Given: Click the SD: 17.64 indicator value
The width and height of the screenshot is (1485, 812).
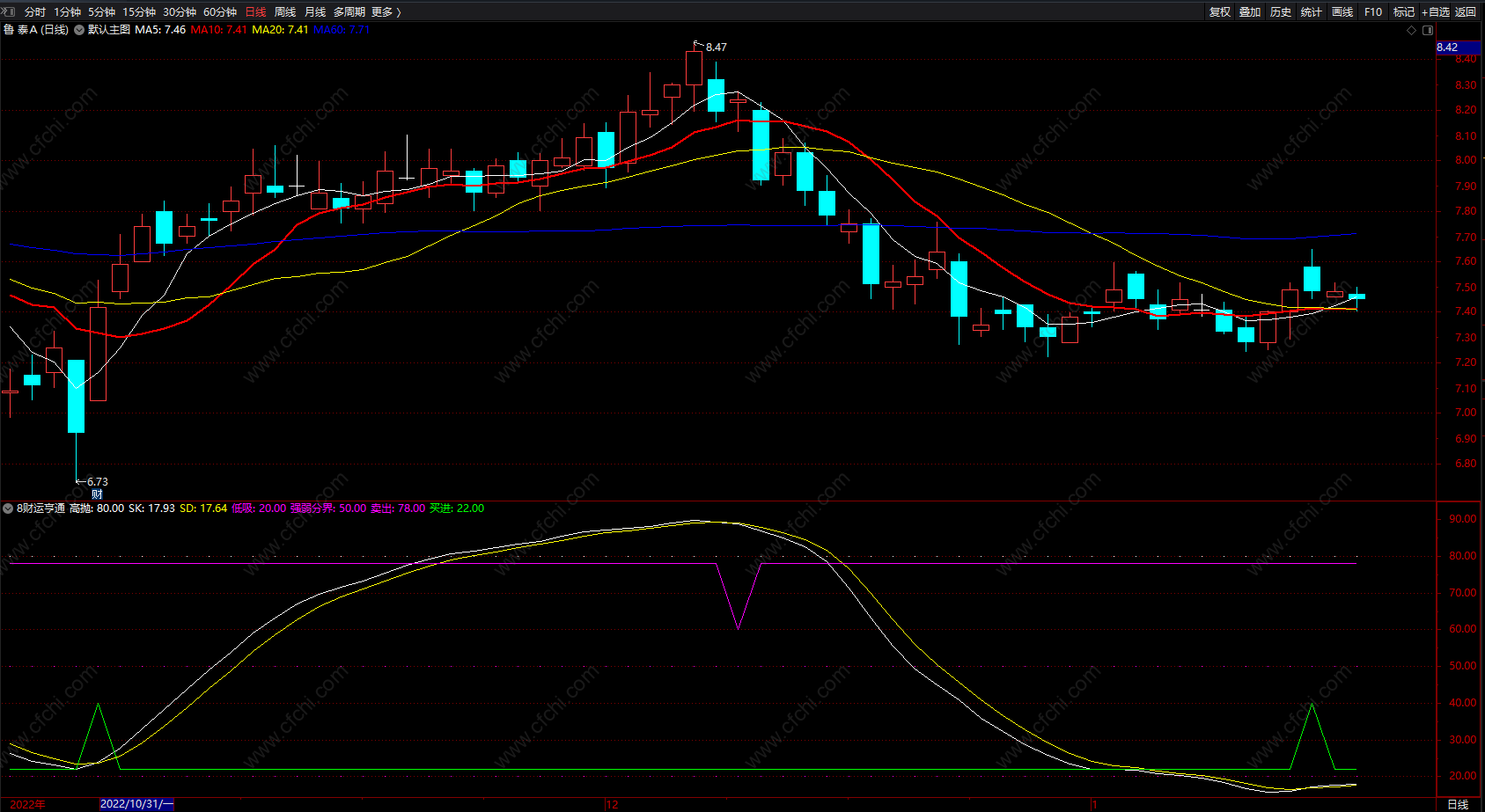Looking at the screenshot, I should (x=203, y=508).
